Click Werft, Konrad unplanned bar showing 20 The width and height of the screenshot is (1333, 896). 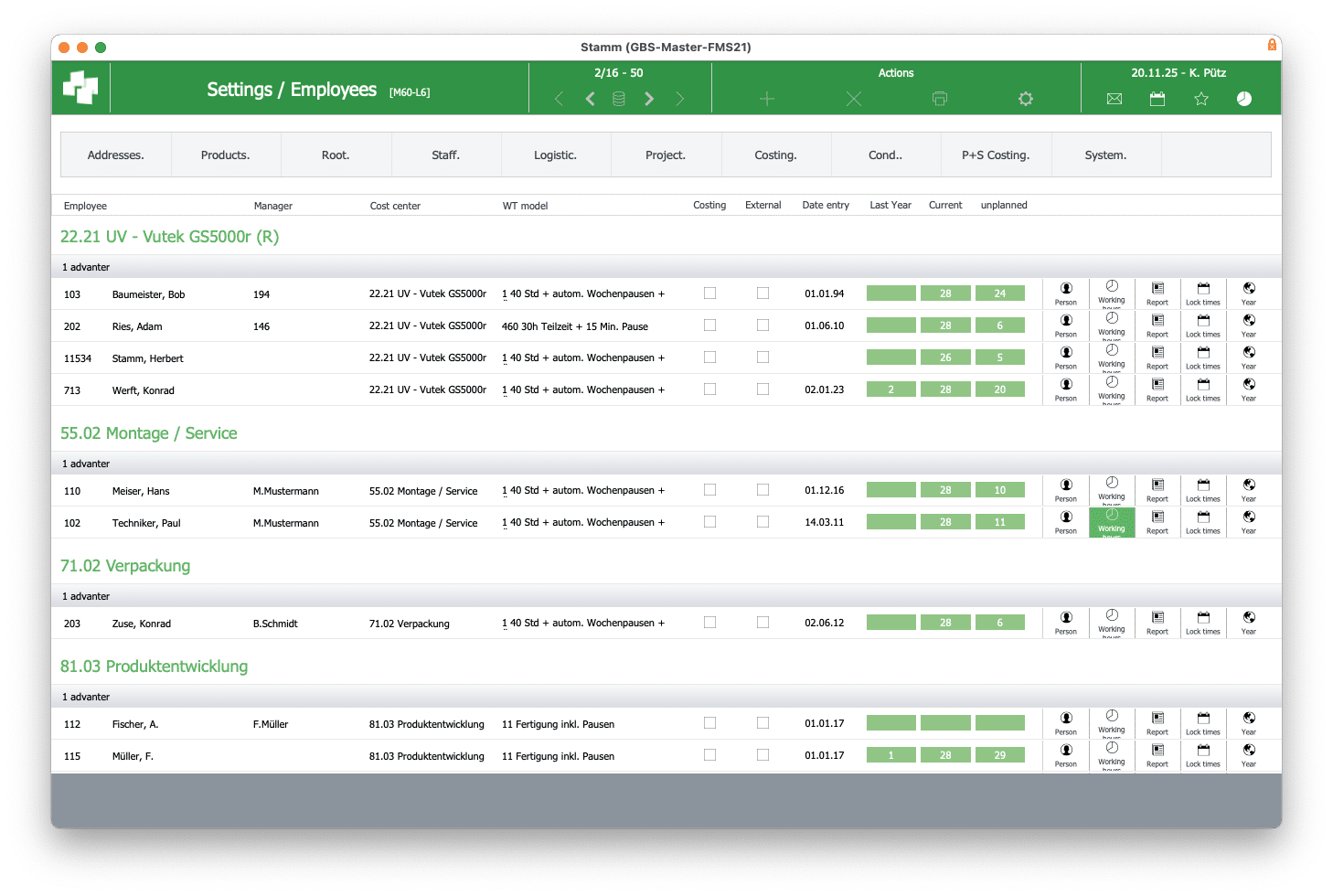[x=999, y=389]
